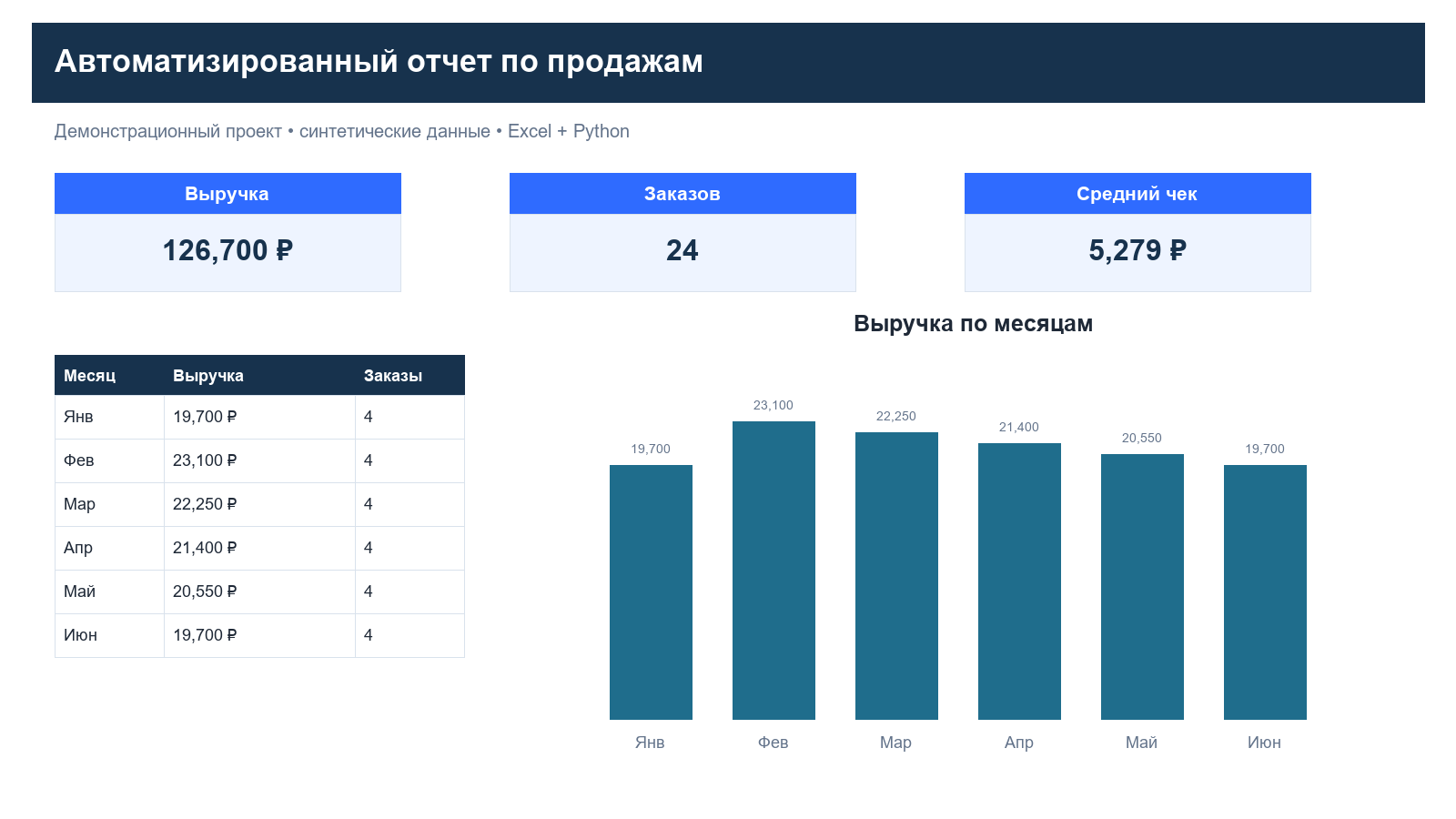1456x819 pixels.
Task: Click the "23,100" label above the Фев bar
Action: point(773,405)
